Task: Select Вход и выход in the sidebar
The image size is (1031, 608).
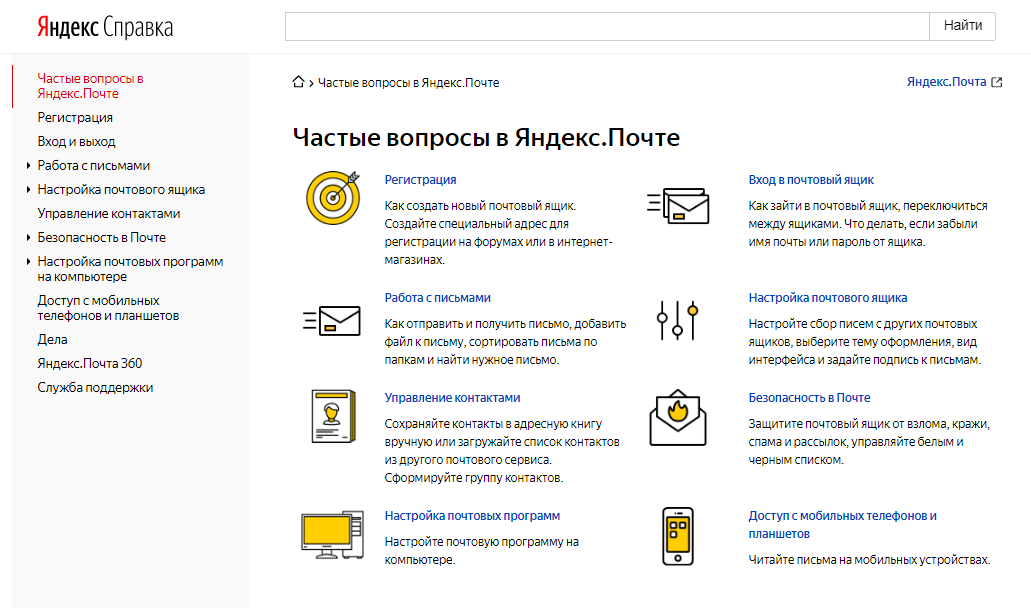Action: [x=76, y=142]
